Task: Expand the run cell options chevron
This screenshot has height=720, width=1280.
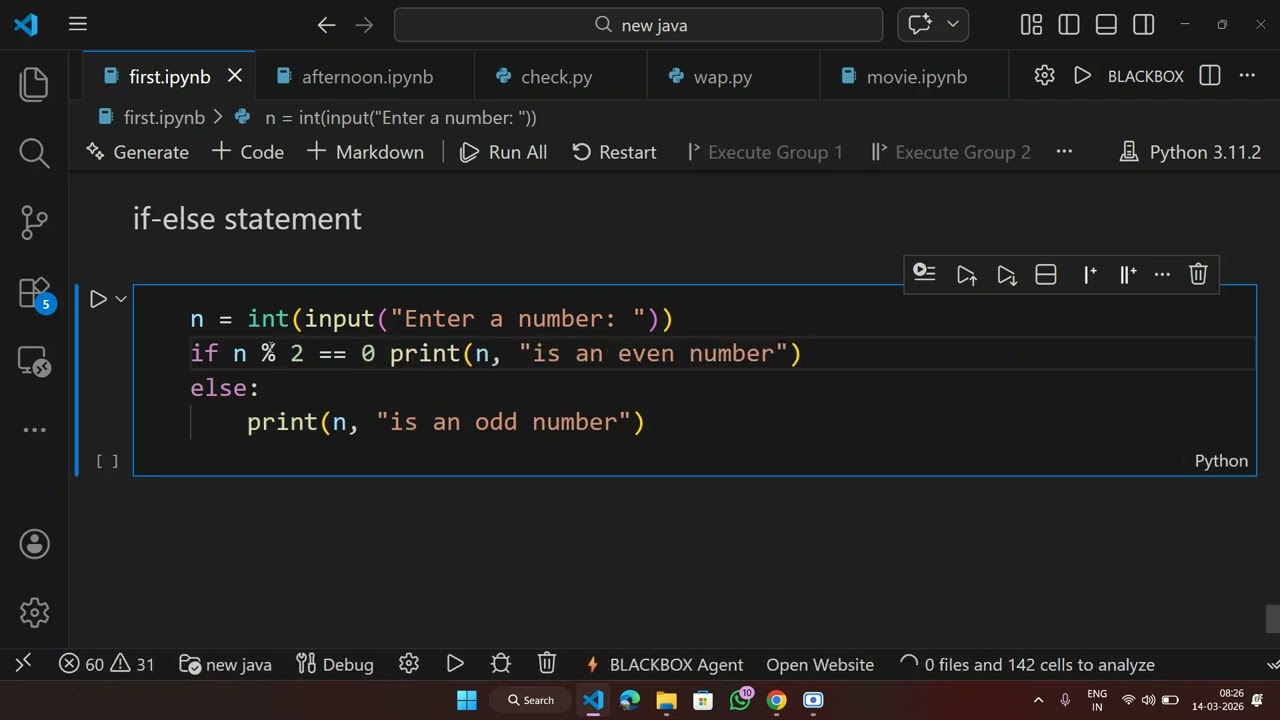Action: [121, 299]
